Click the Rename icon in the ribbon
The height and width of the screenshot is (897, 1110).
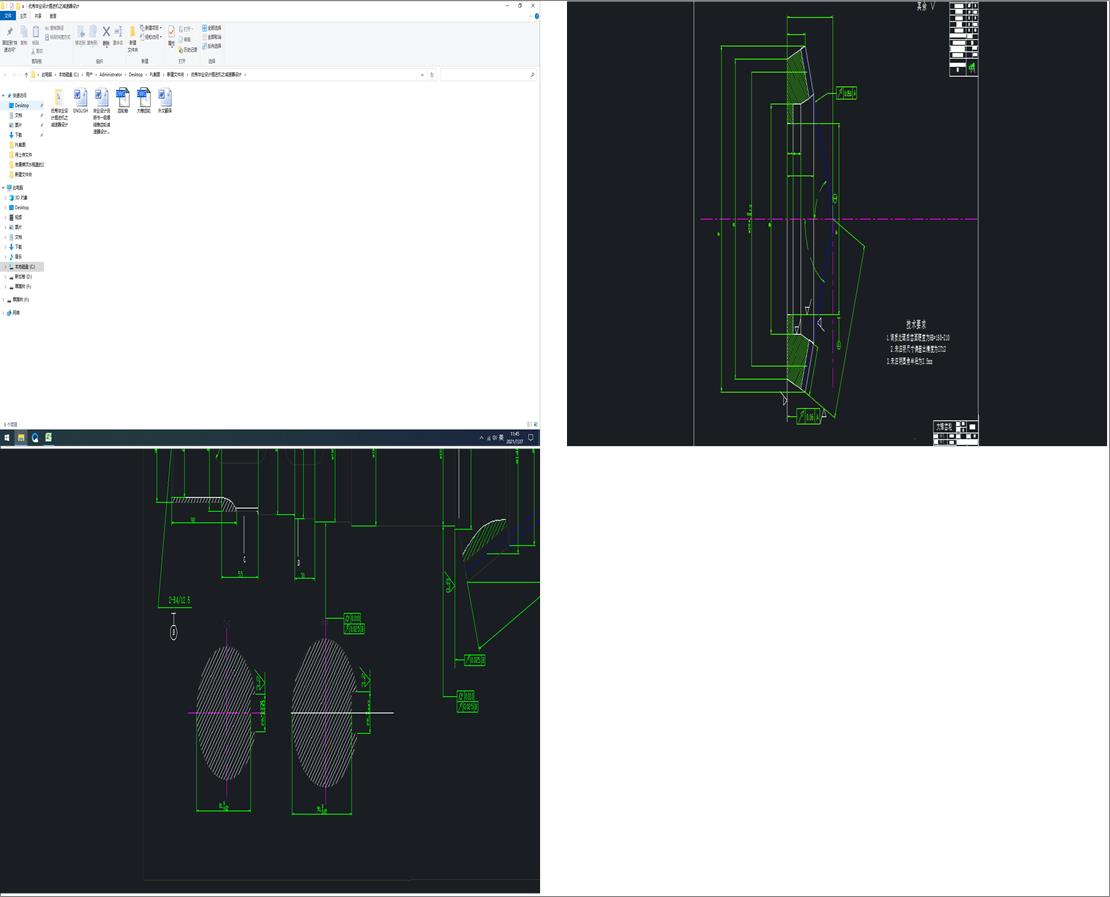[118, 33]
